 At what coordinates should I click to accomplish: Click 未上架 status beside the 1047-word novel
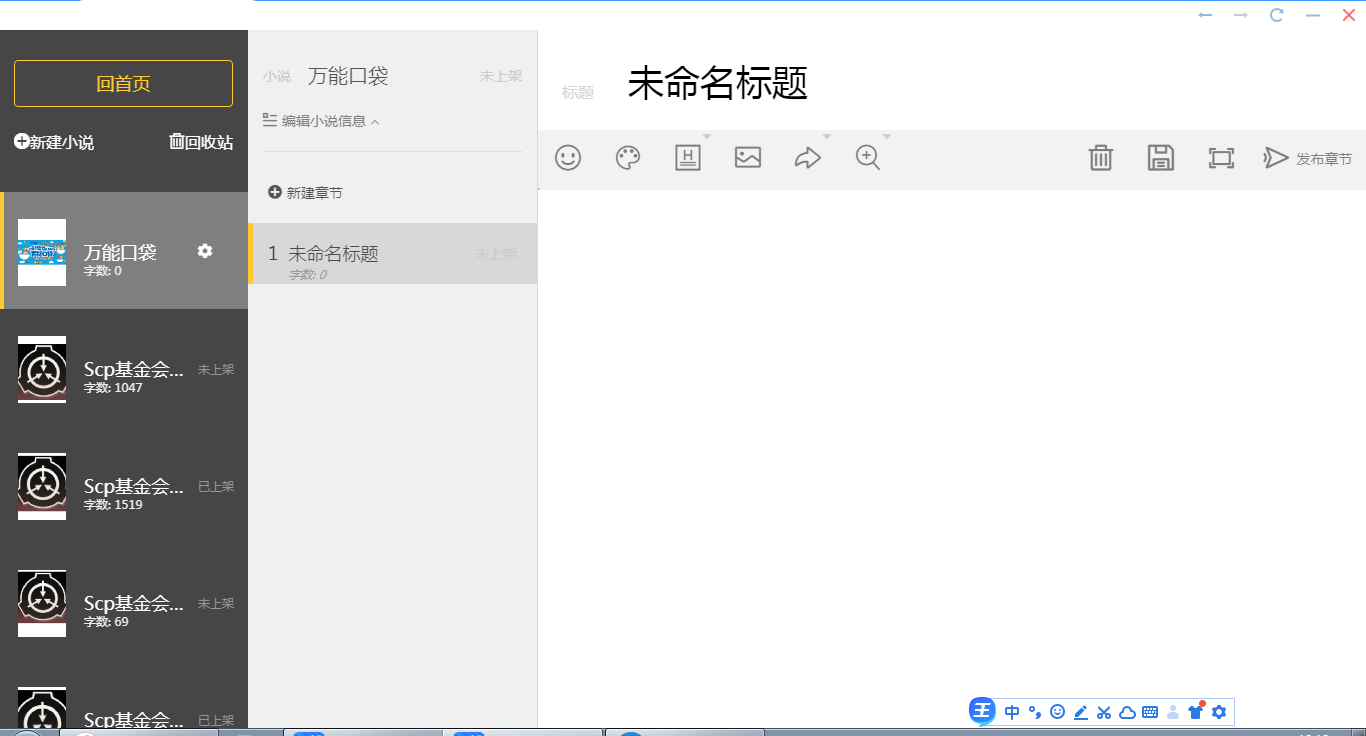pos(216,370)
